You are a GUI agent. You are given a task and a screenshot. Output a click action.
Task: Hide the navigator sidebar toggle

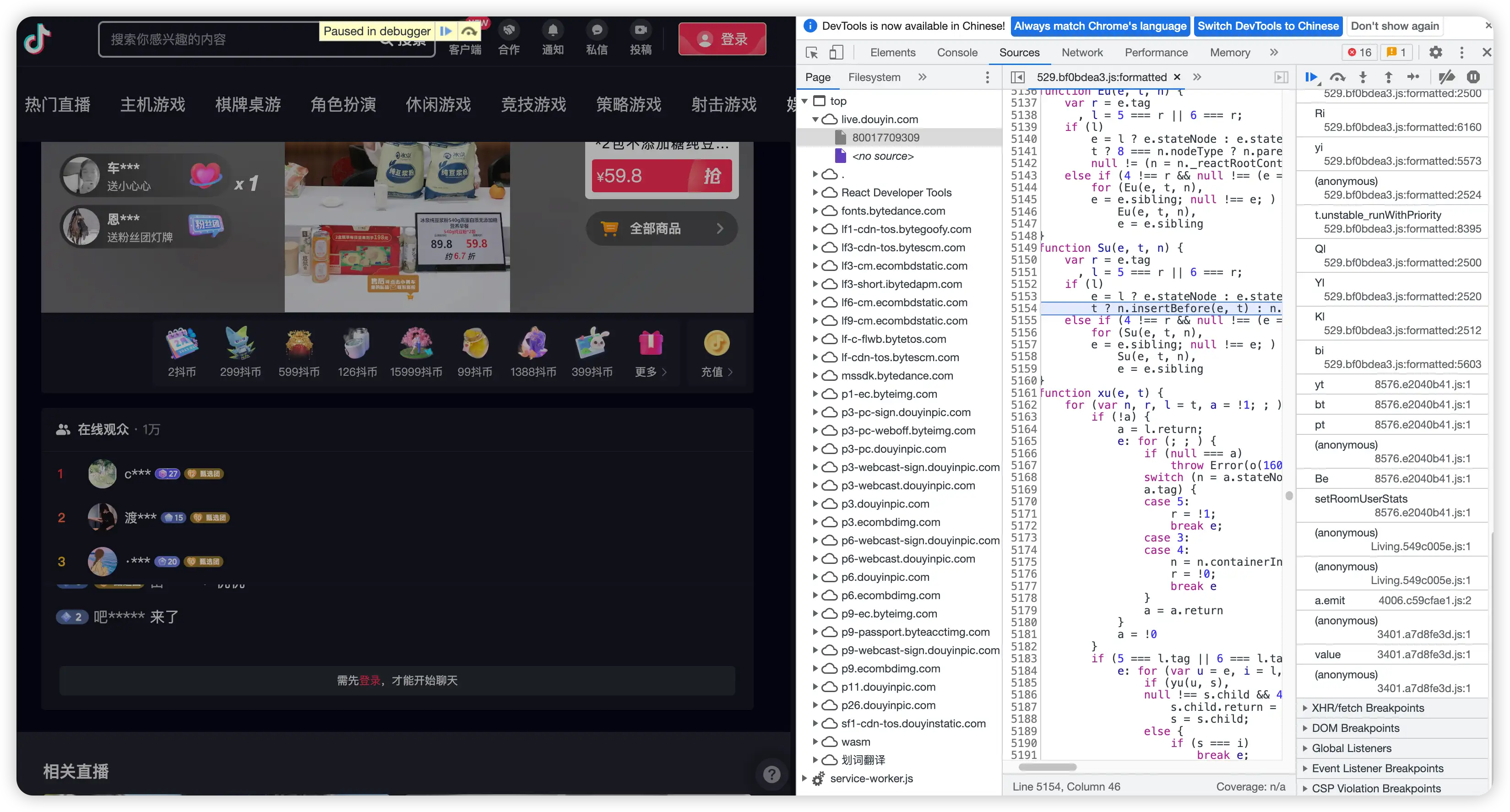click(x=1018, y=77)
